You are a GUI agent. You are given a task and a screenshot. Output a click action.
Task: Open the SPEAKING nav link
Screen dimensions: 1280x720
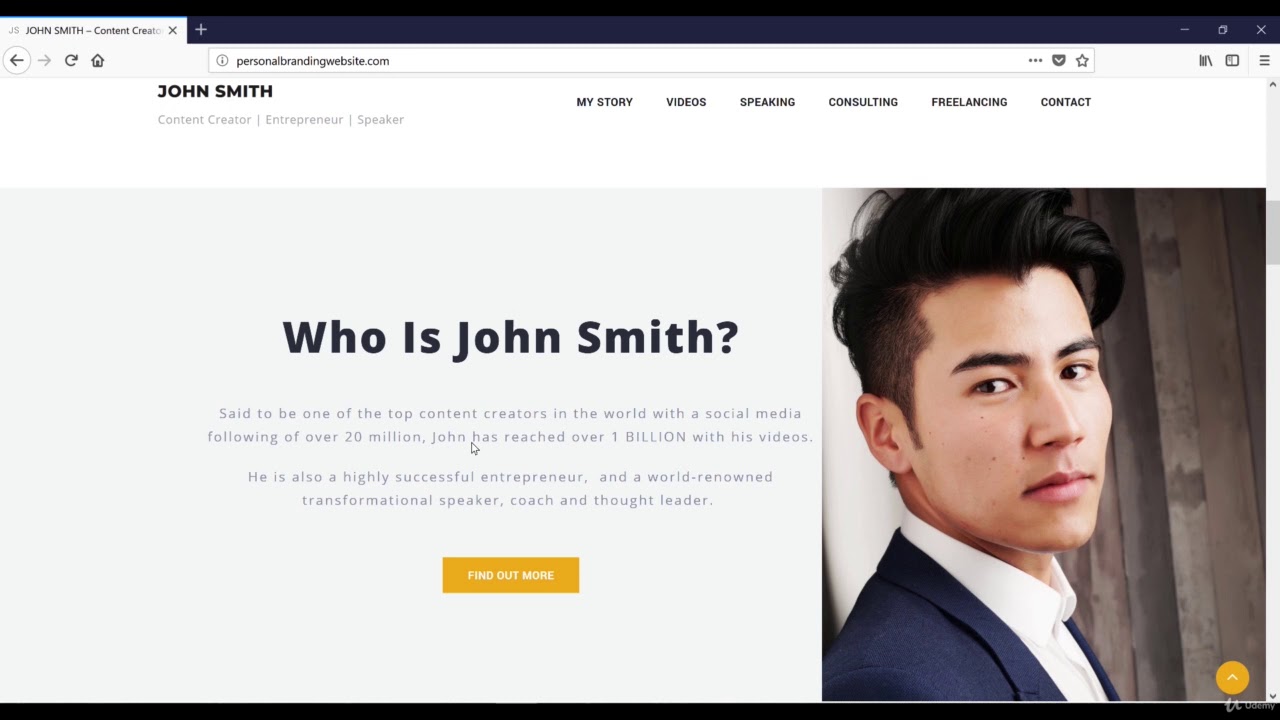pyautogui.click(x=767, y=102)
